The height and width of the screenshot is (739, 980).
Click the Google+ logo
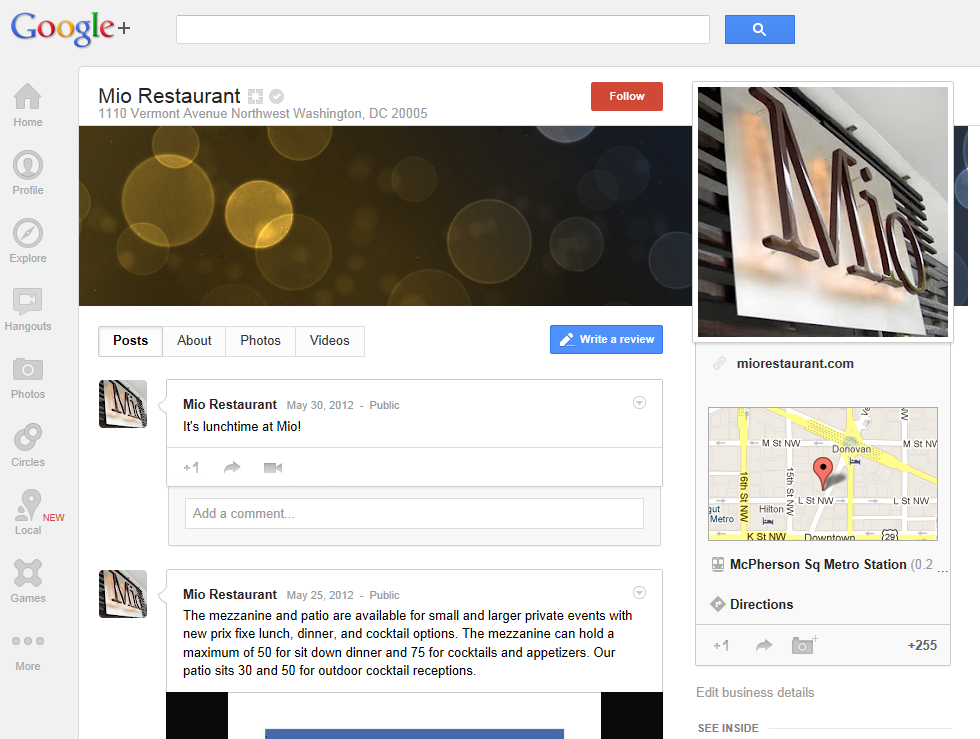pyautogui.click(x=71, y=29)
